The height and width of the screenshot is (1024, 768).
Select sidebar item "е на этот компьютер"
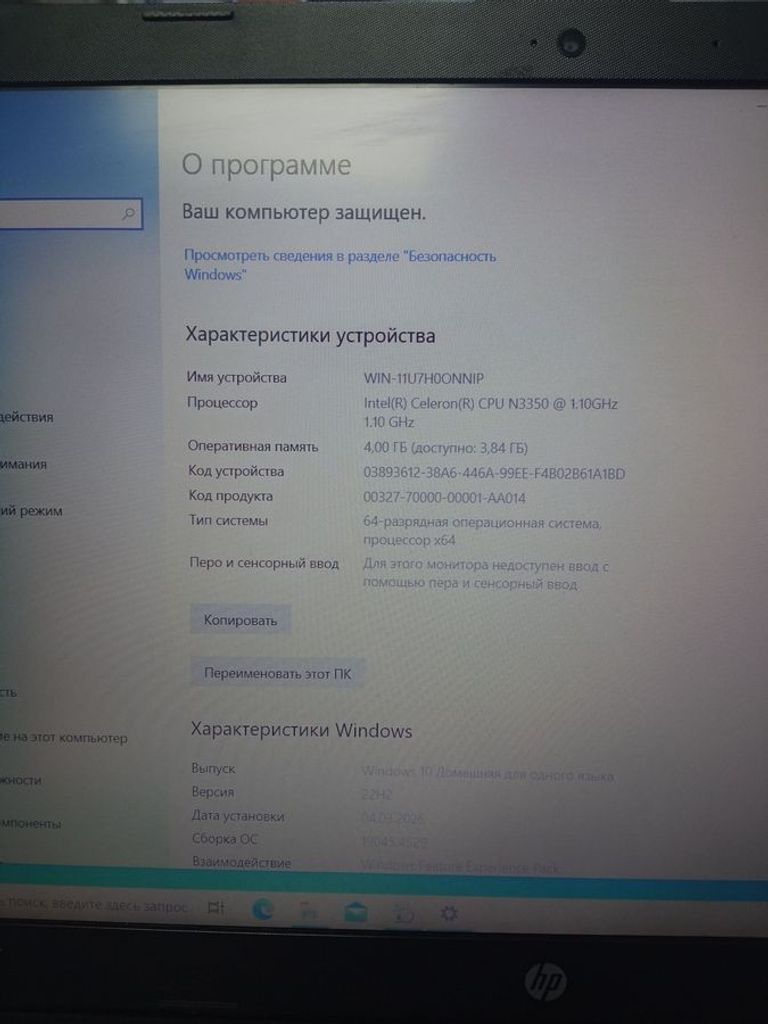click(64, 738)
